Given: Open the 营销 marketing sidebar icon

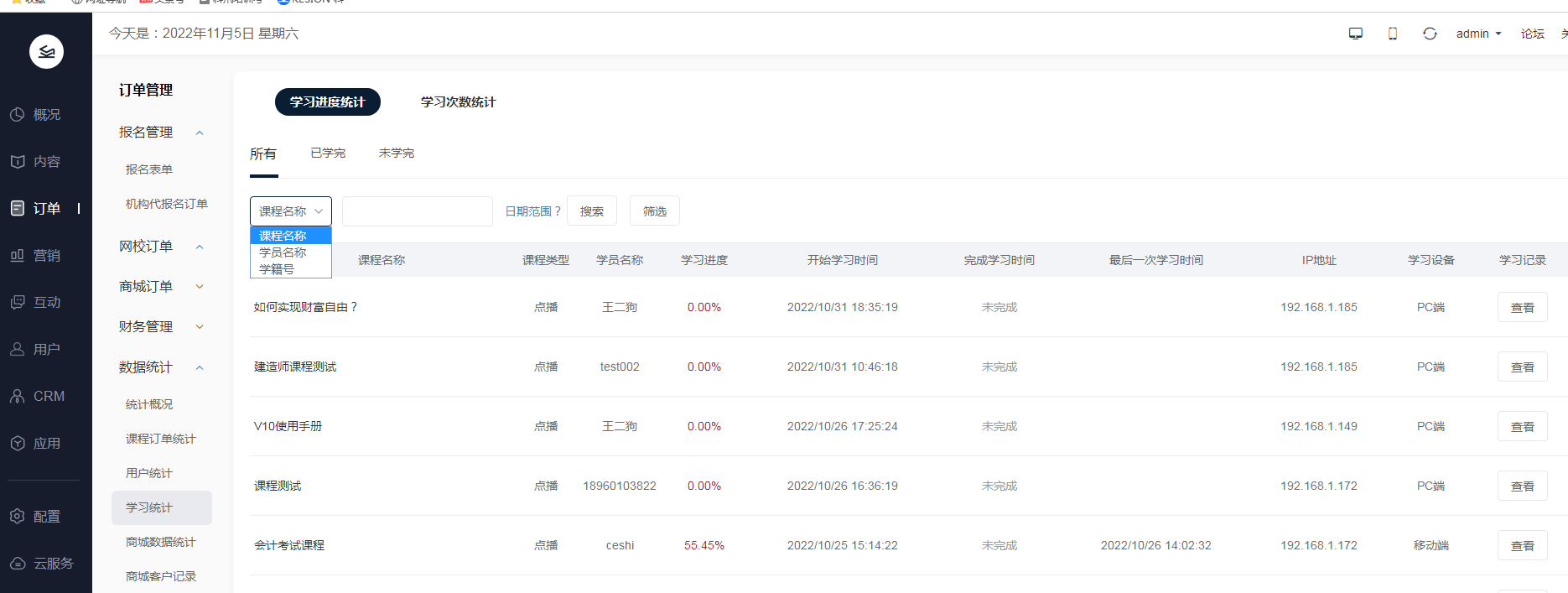Looking at the screenshot, I should [x=18, y=255].
